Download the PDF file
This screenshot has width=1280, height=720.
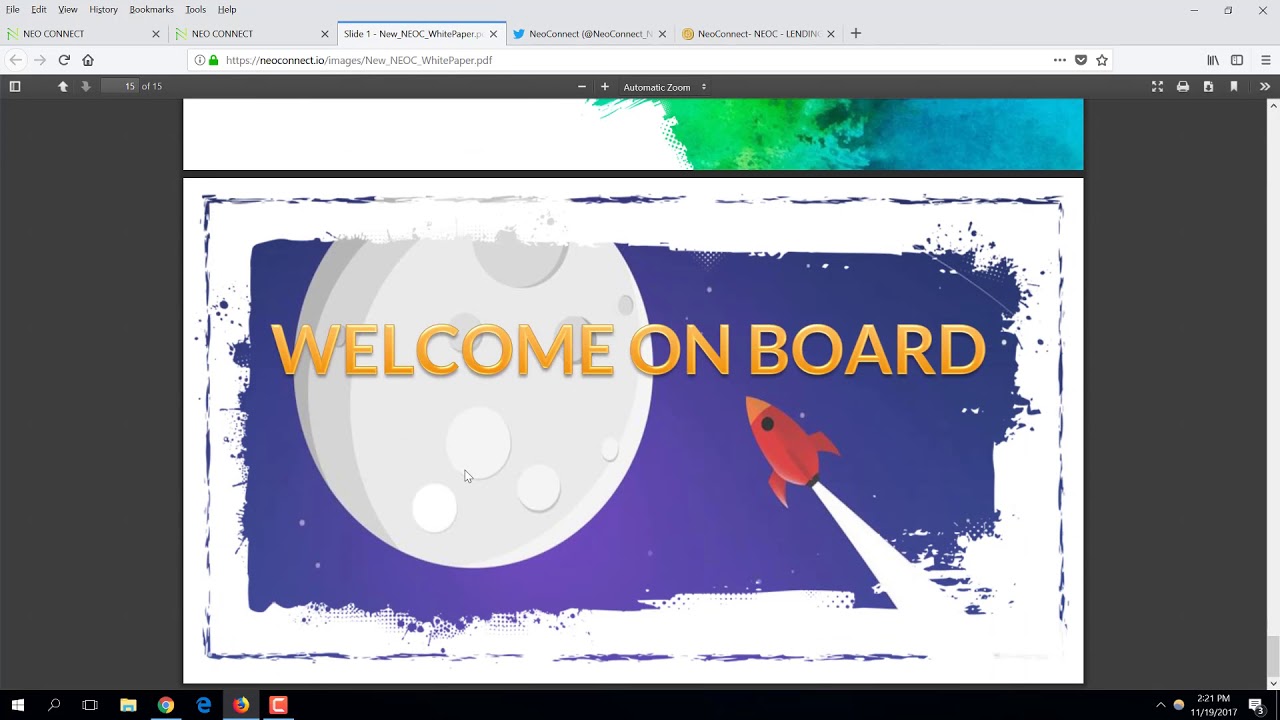(x=1208, y=87)
